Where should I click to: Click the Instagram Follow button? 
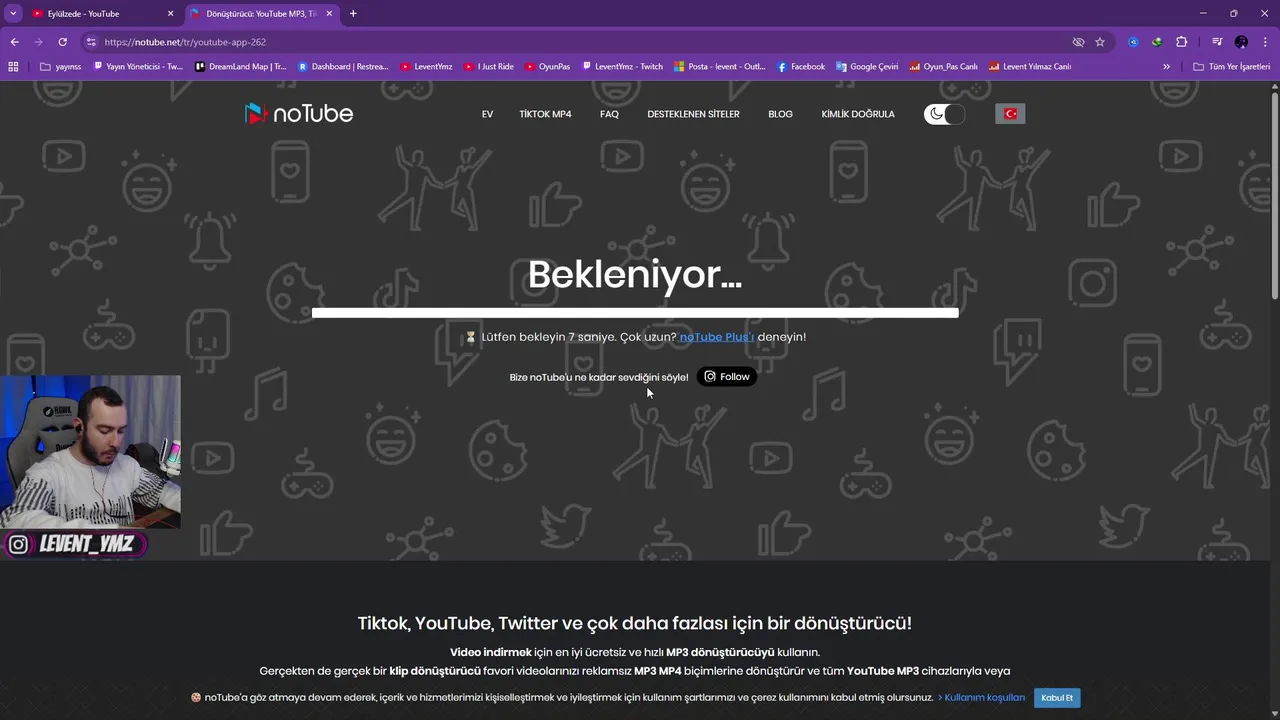point(727,377)
